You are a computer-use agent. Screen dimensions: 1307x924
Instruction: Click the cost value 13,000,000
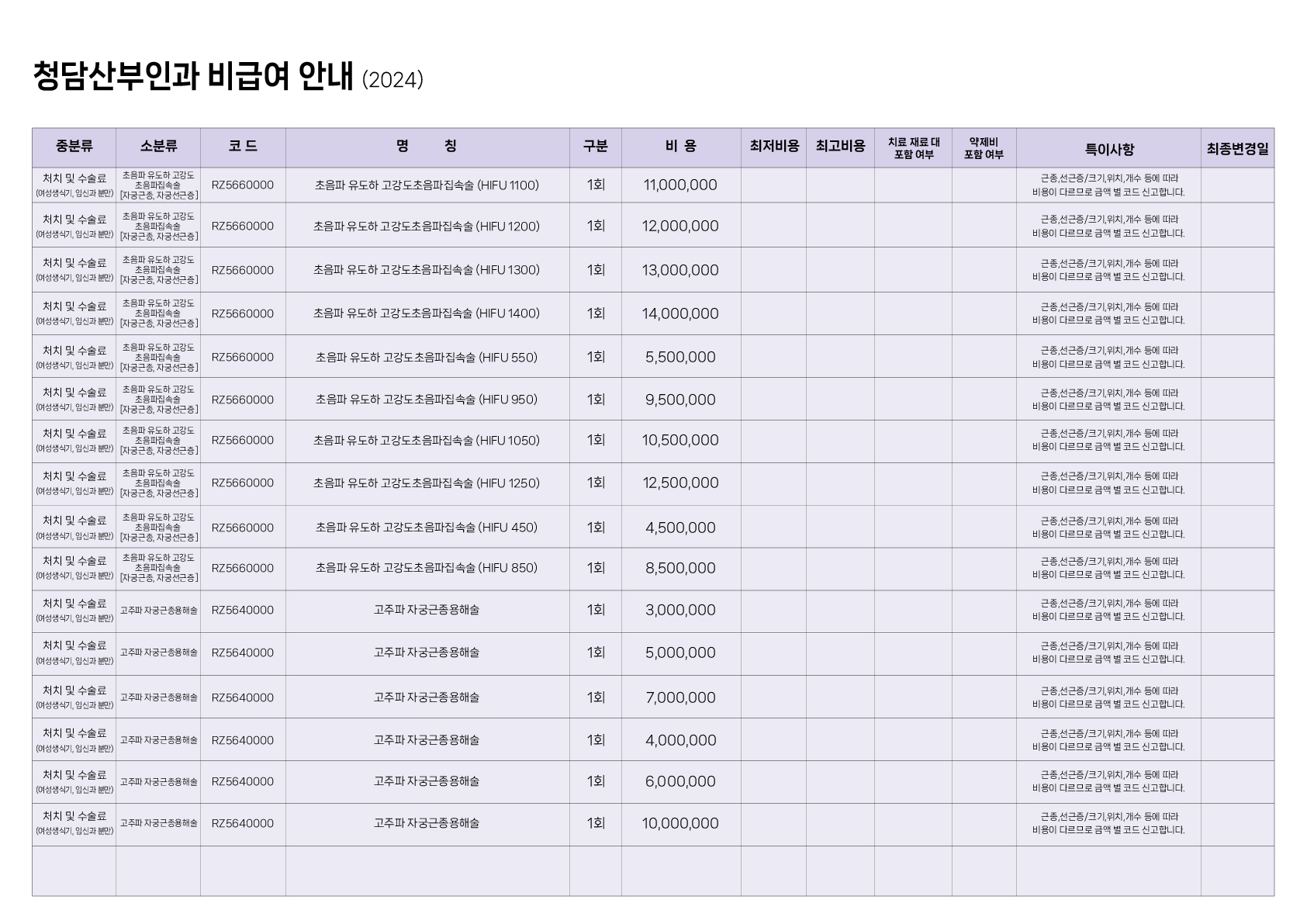click(680, 270)
